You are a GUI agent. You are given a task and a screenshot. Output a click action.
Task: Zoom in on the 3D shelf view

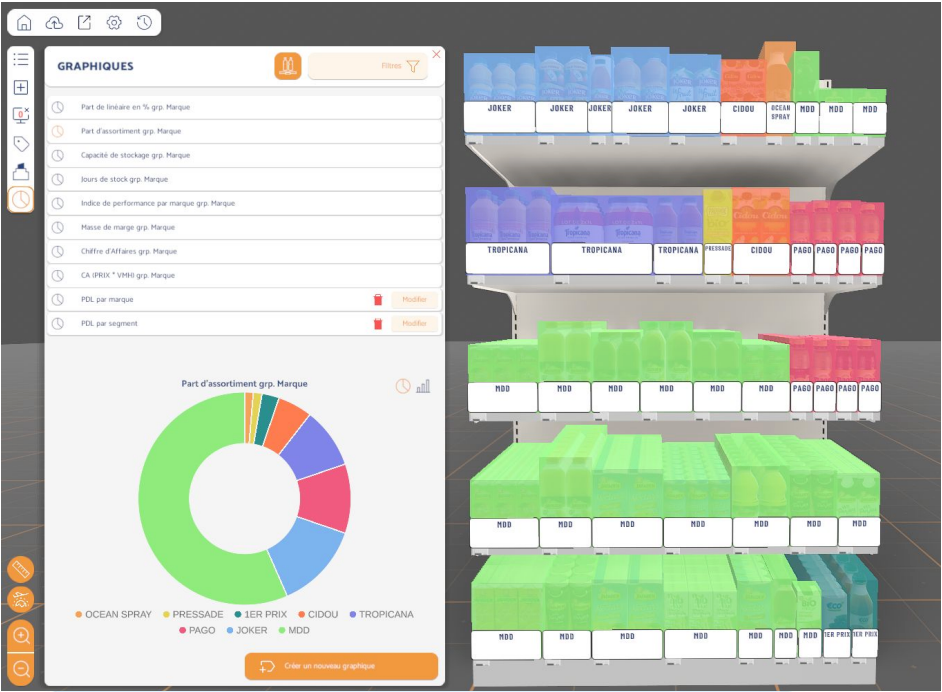[x=21, y=635]
